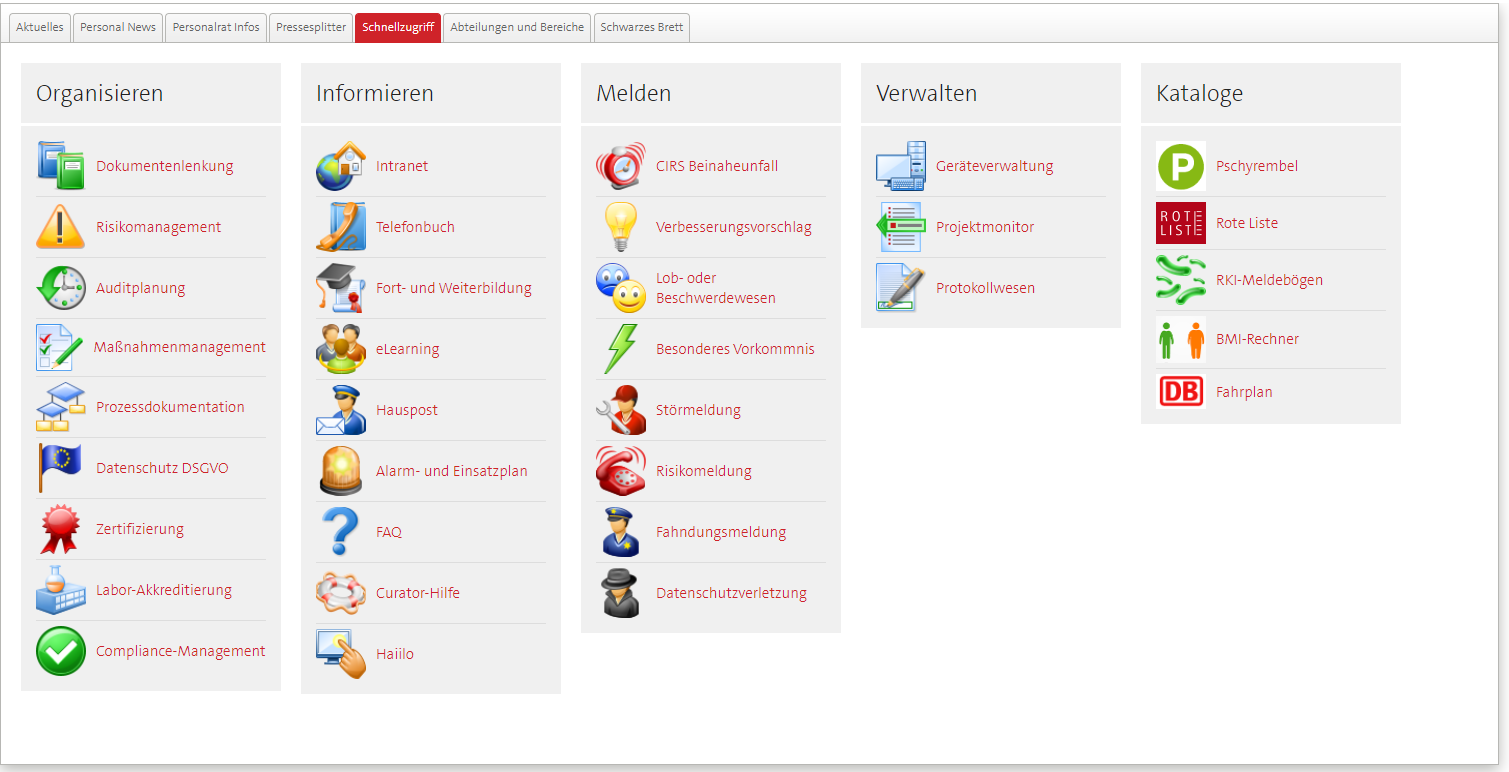Viewport: 1509px width, 772px height.
Task: Click the Telefonbuch phone book icon
Action: click(341, 227)
